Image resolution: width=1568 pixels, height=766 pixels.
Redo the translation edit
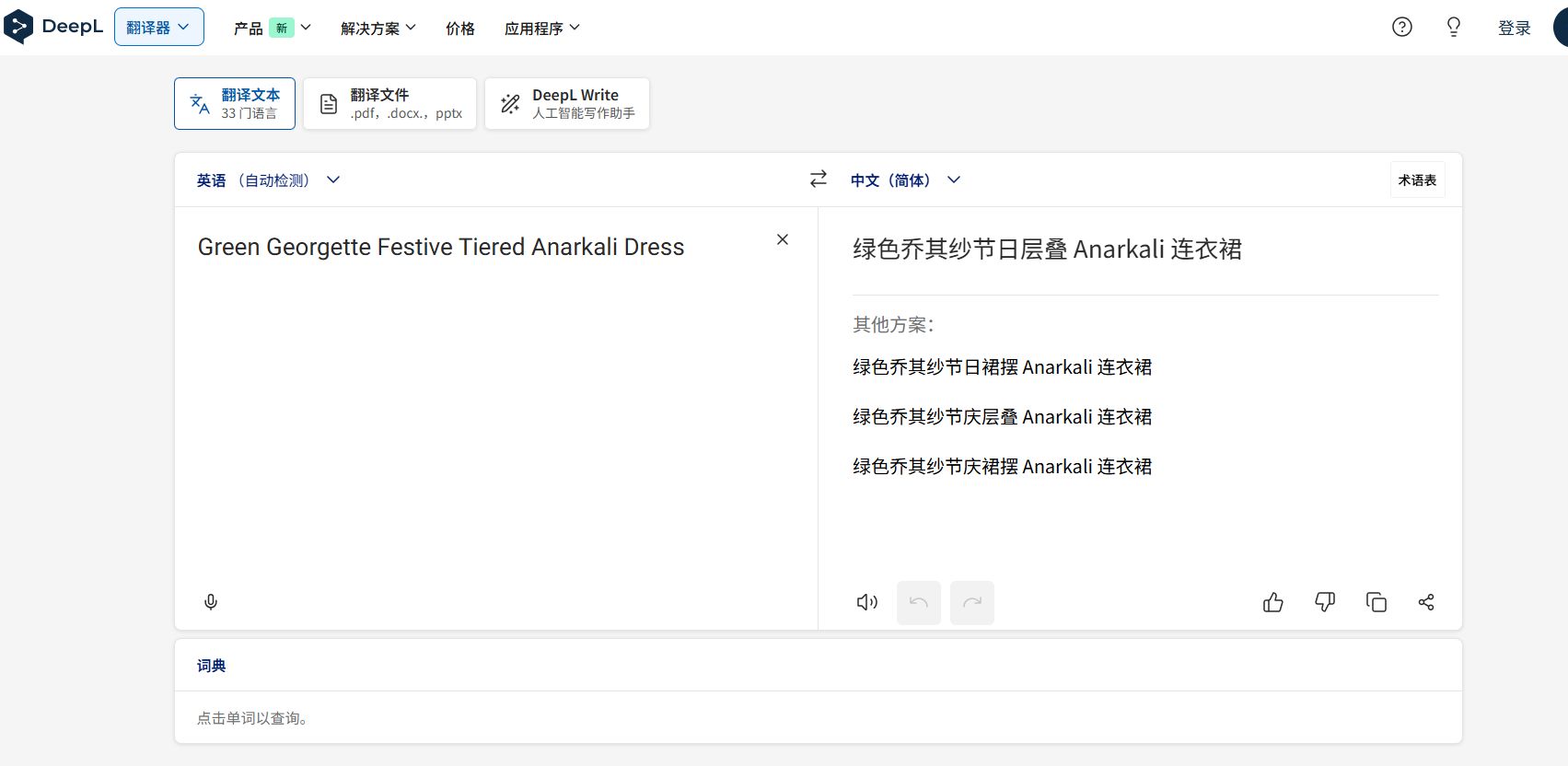pos(972,603)
